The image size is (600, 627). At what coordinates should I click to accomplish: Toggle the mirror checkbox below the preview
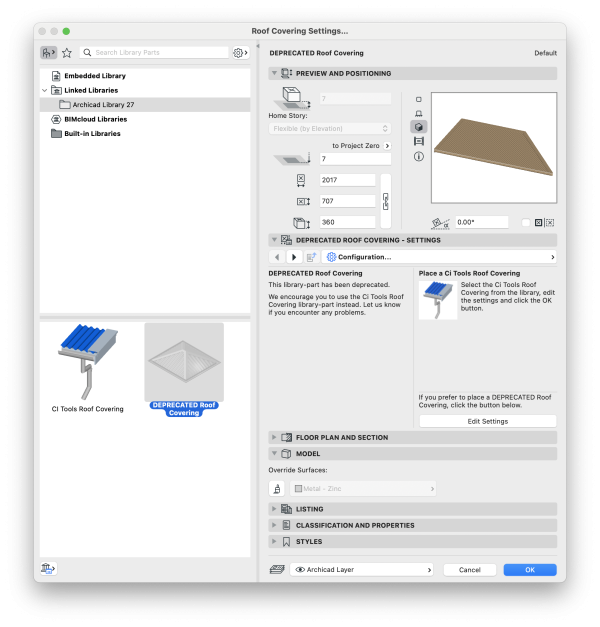tap(526, 222)
